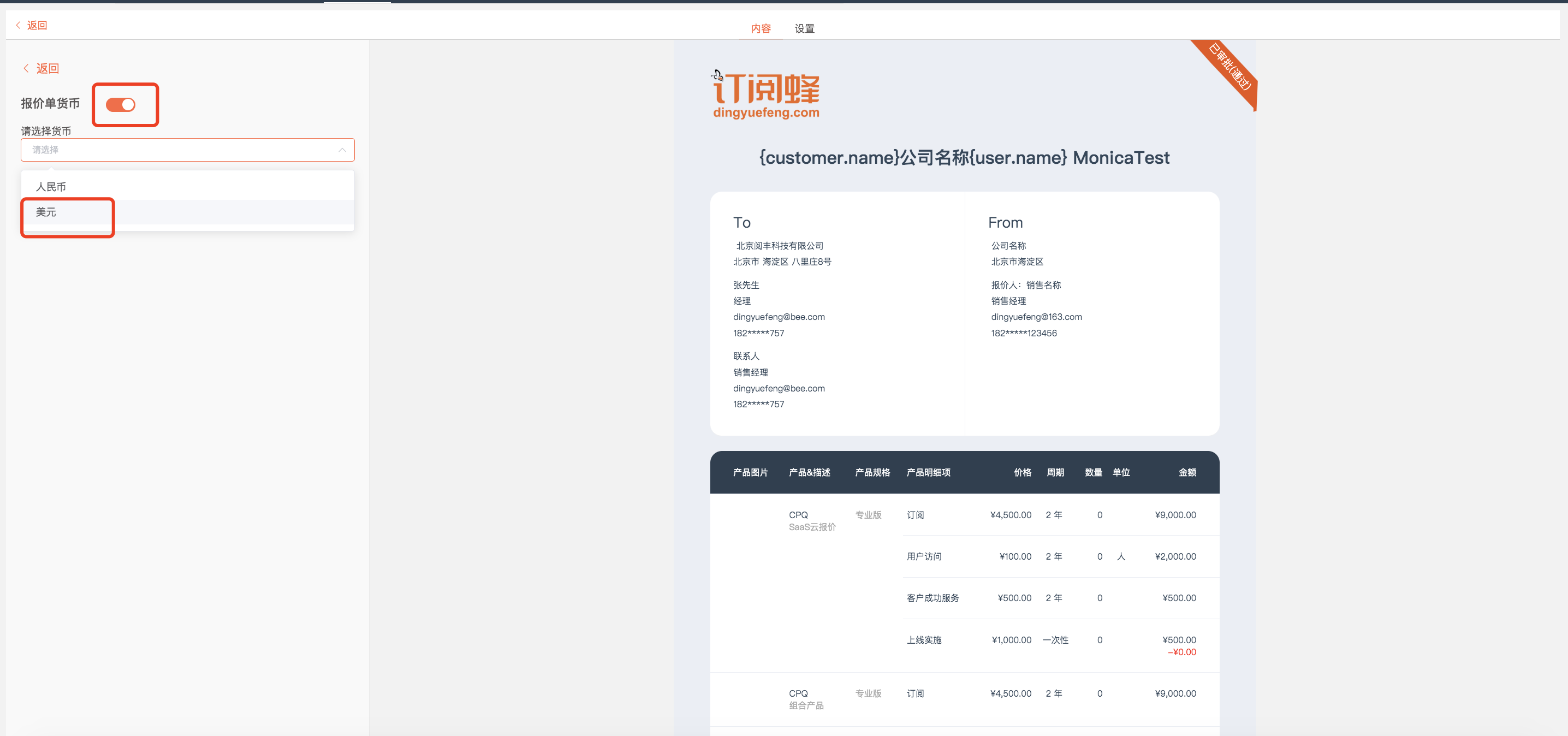Click the 已审批(通过) corner ribbon
Screen dimensions: 1568x736
(x=1230, y=67)
